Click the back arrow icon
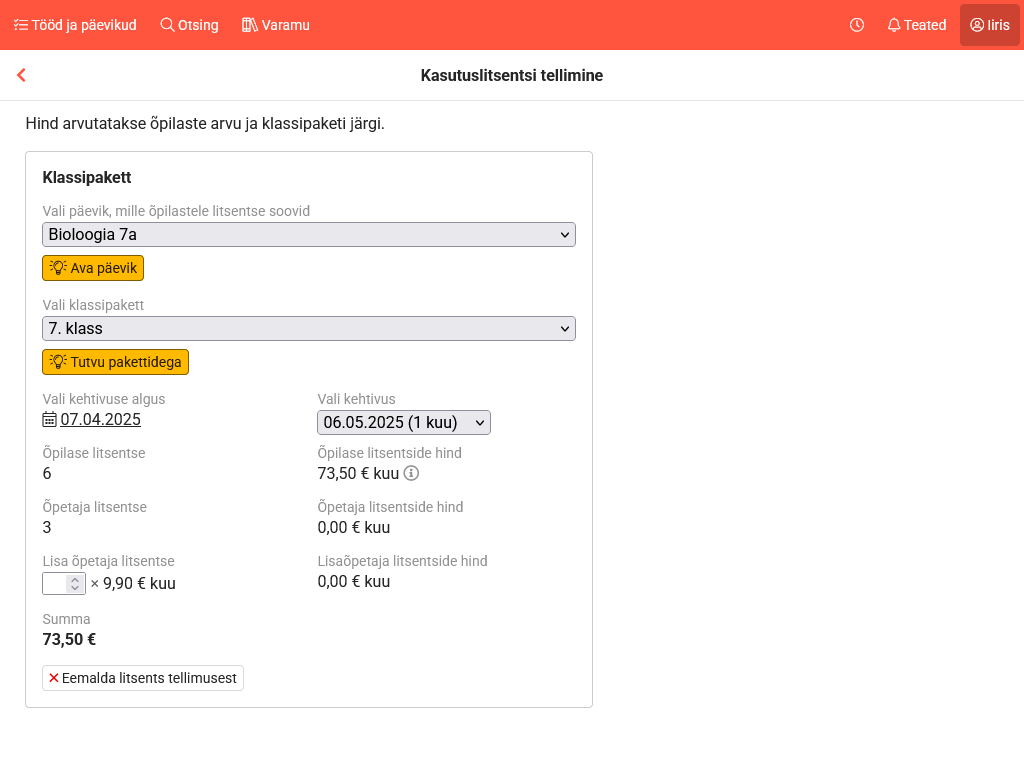Image resolution: width=1024 pixels, height=768 pixels. point(21,75)
